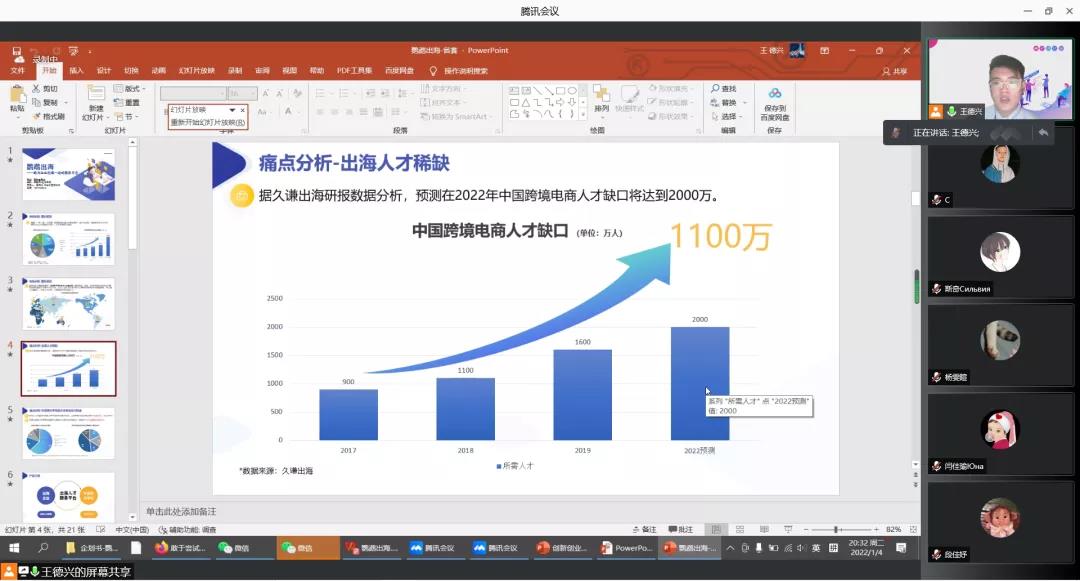Open the Arrange (排列) tool
The height and width of the screenshot is (581, 1080).
click(601, 97)
